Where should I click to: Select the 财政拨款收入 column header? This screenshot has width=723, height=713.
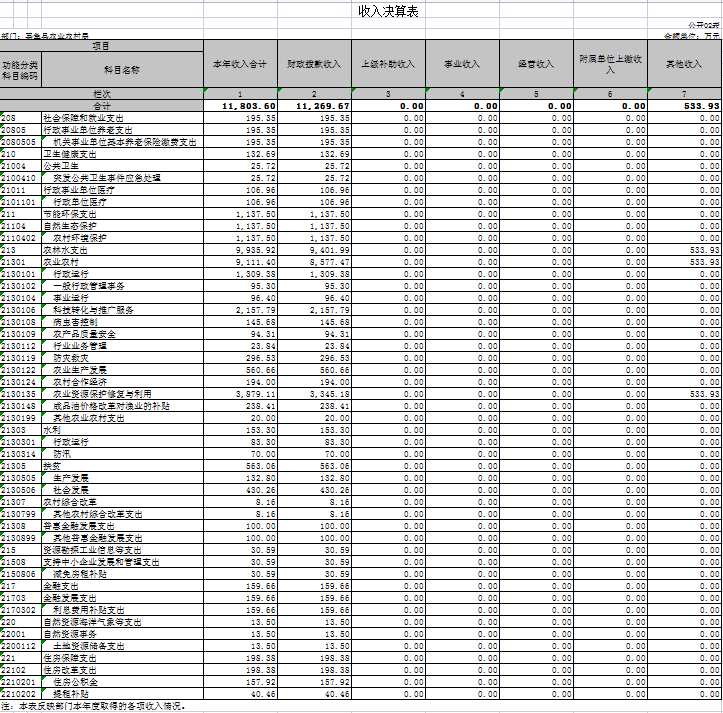[x=314, y=64]
